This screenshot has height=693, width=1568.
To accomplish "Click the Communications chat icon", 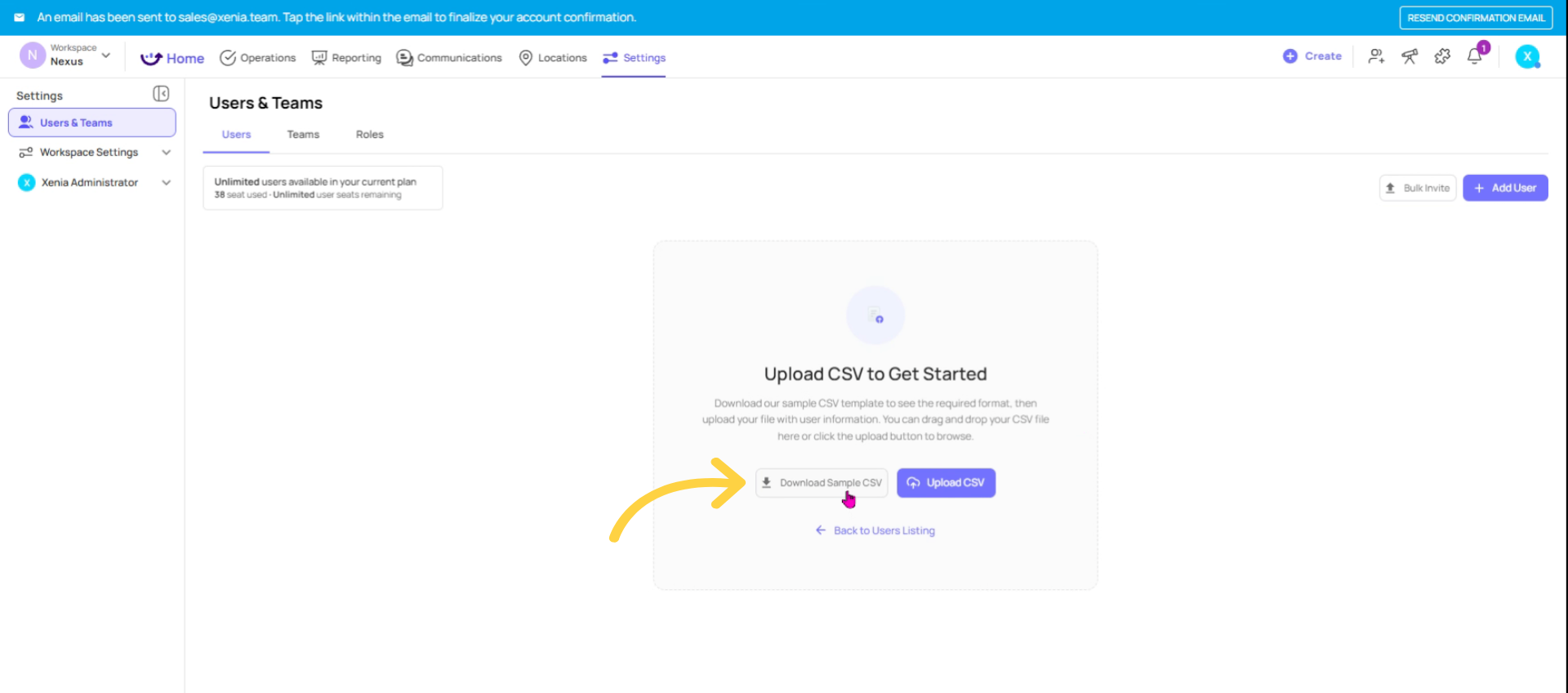I will click(x=403, y=57).
